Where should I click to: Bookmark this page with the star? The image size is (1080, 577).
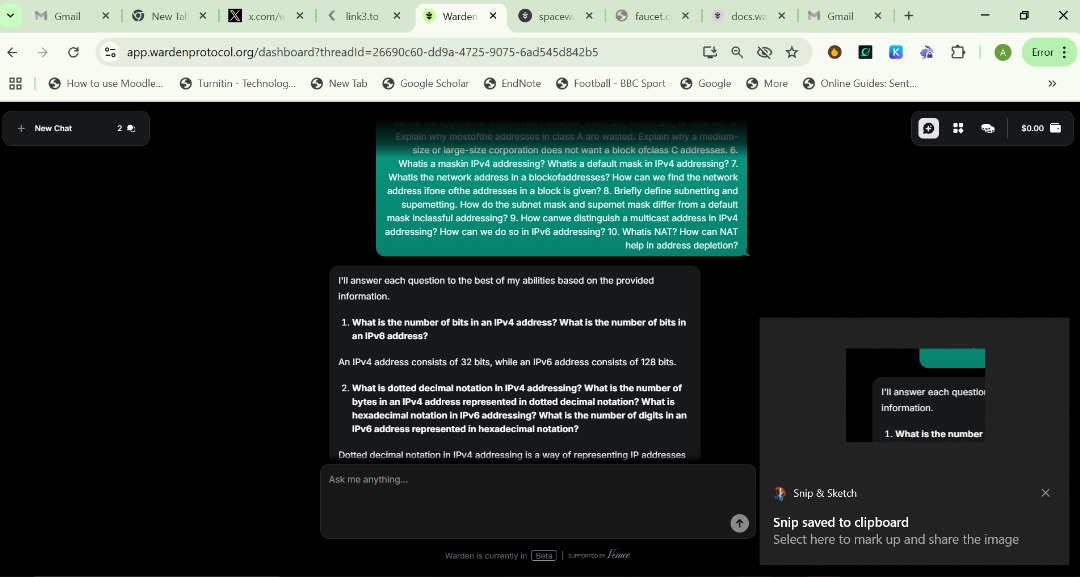click(792, 52)
